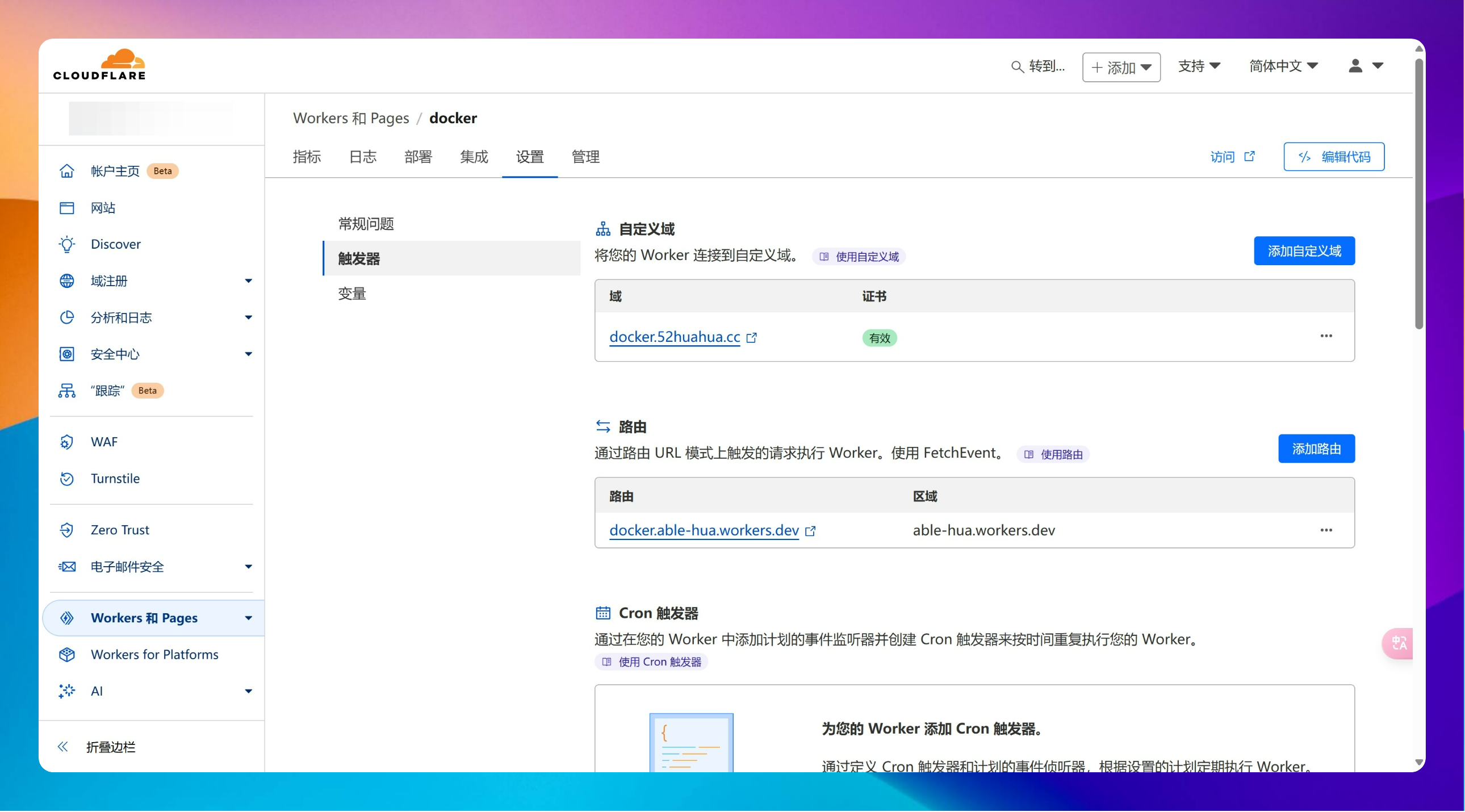Click the Workers 和 Pages diamond icon
This screenshot has height=812, width=1465.
coord(66,618)
